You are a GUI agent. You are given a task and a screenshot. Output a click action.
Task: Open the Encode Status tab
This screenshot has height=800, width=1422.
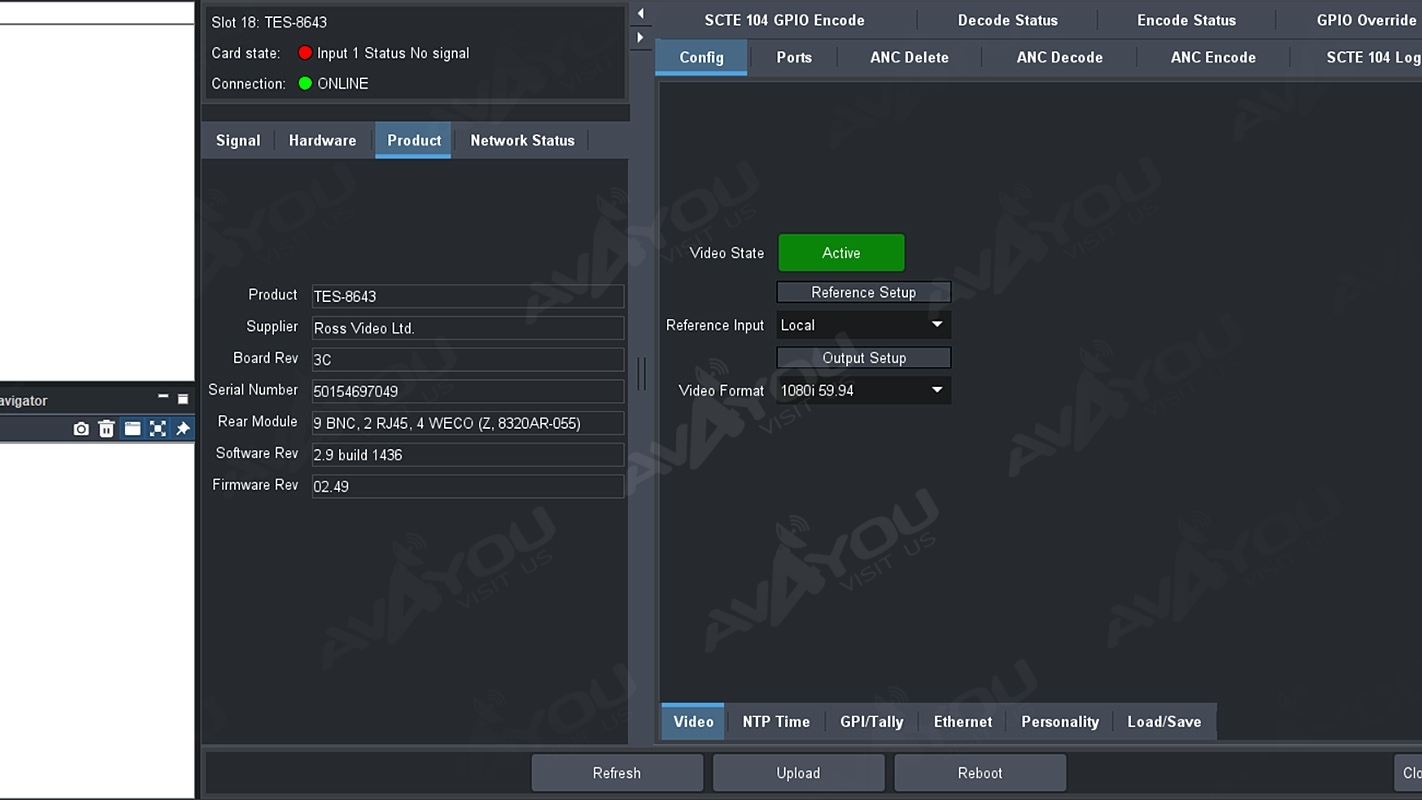1186,20
